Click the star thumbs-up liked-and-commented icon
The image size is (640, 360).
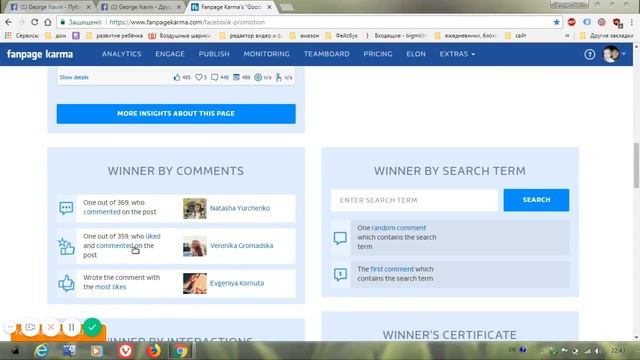pyautogui.click(x=66, y=246)
